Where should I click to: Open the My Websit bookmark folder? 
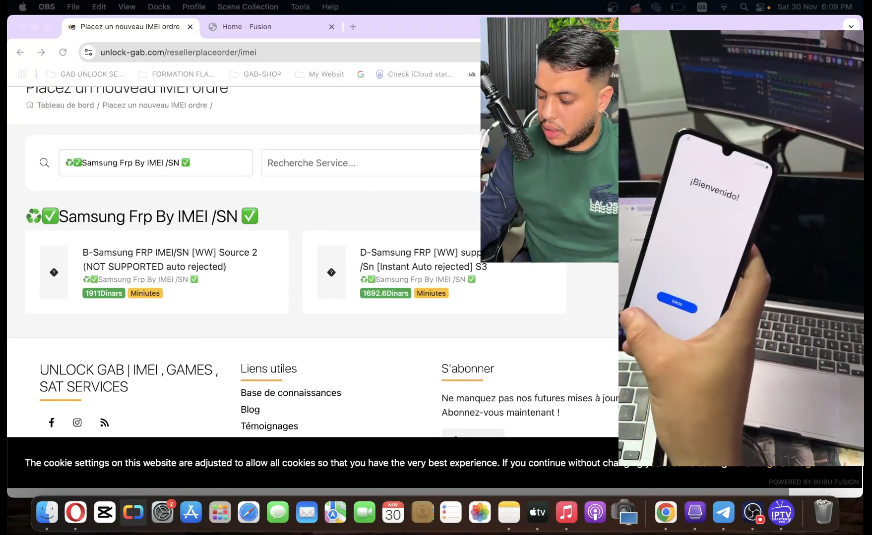pos(320,74)
